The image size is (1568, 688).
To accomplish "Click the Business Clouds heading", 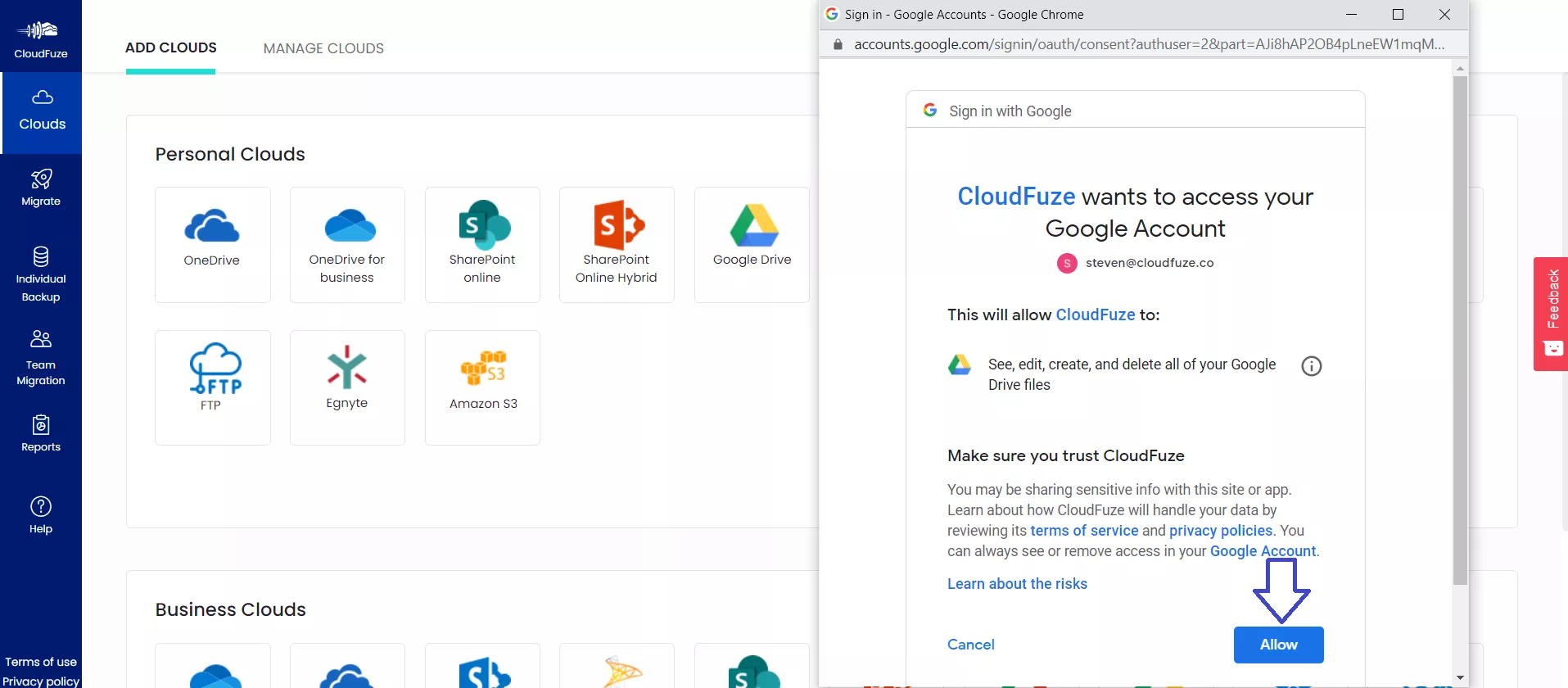I will [230, 609].
